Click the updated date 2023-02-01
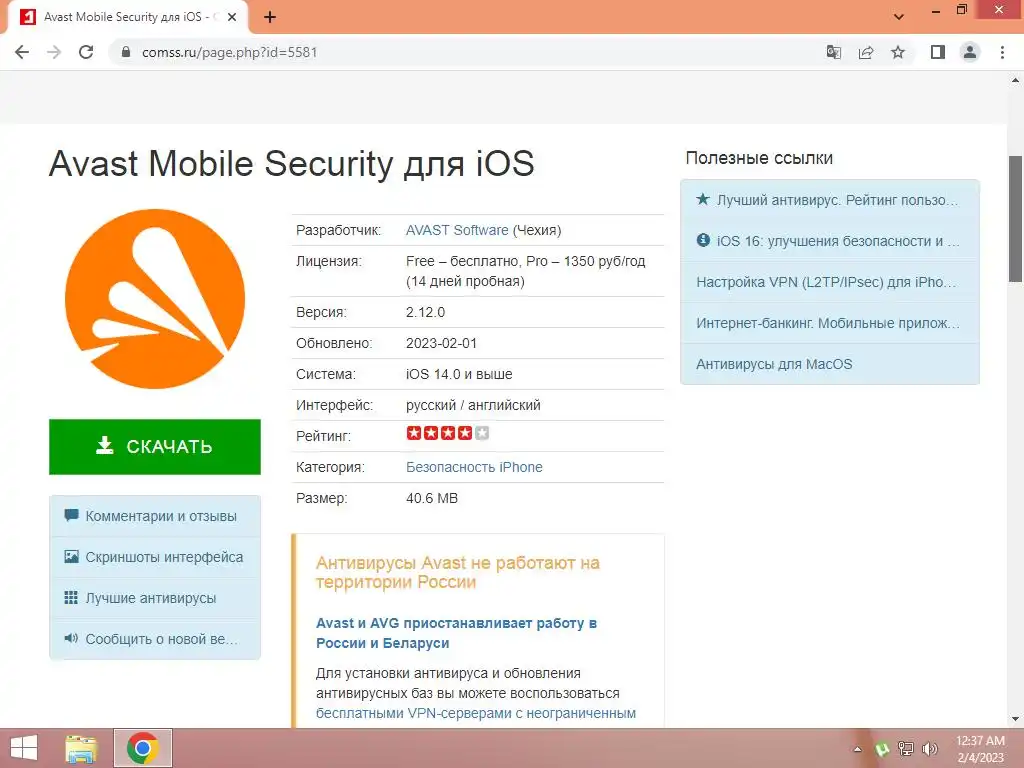The image size is (1024, 768). pyautogui.click(x=441, y=343)
